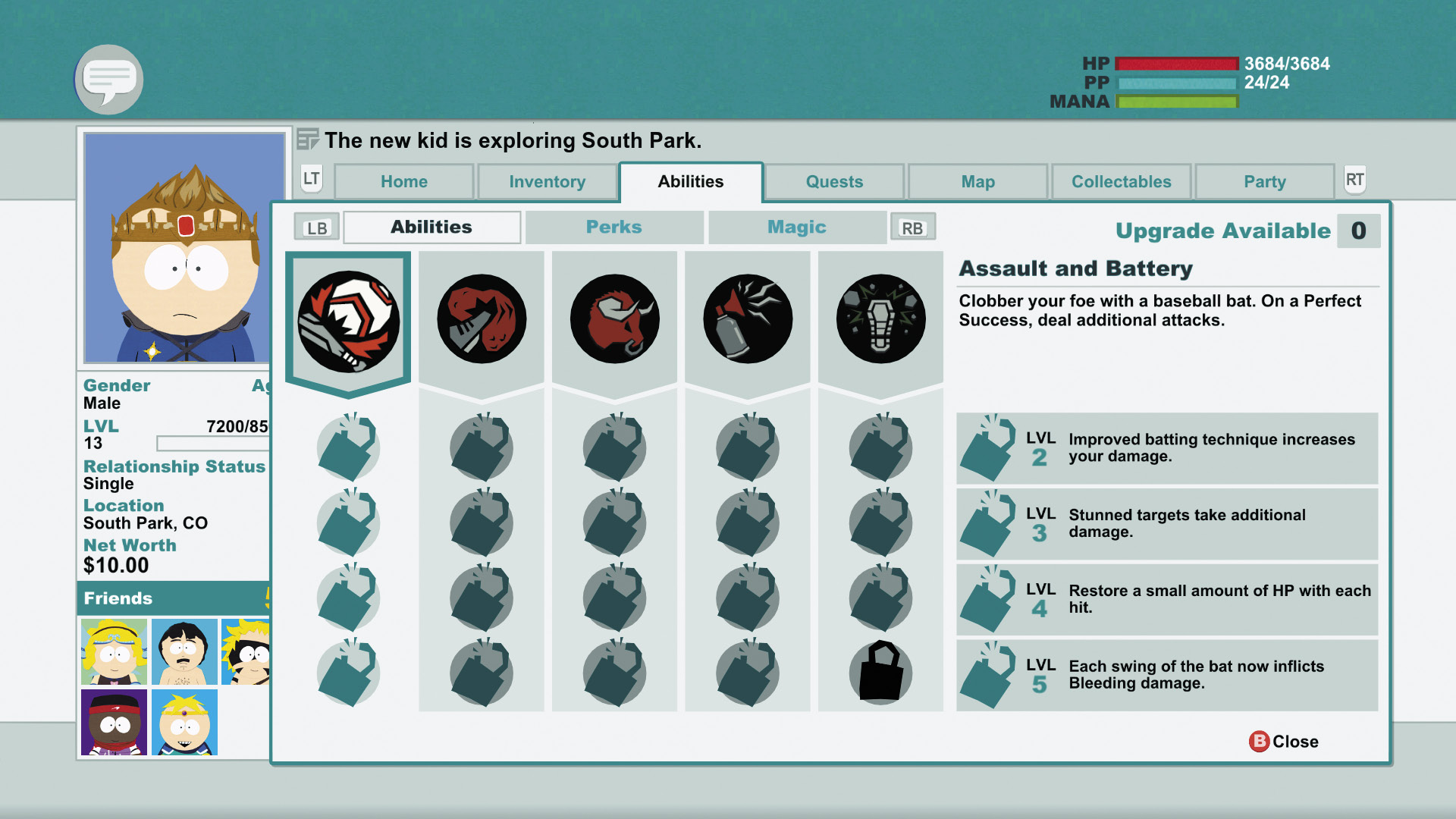
Task: Click the level experience progress bar
Action: click(x=213, y=444)
